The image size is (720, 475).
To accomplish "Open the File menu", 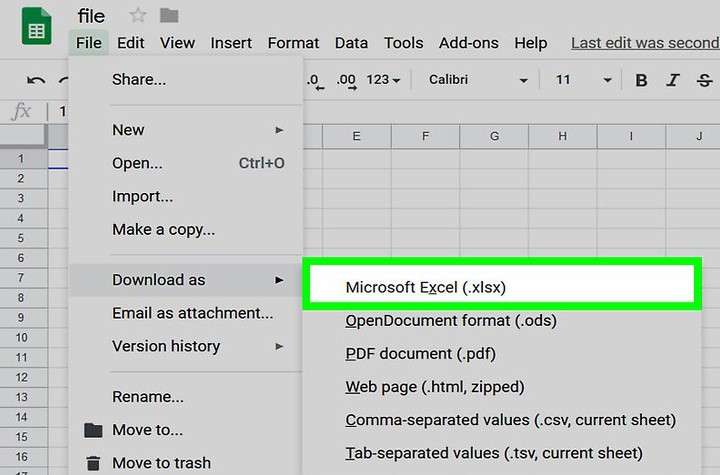I will tap(89, 43).
